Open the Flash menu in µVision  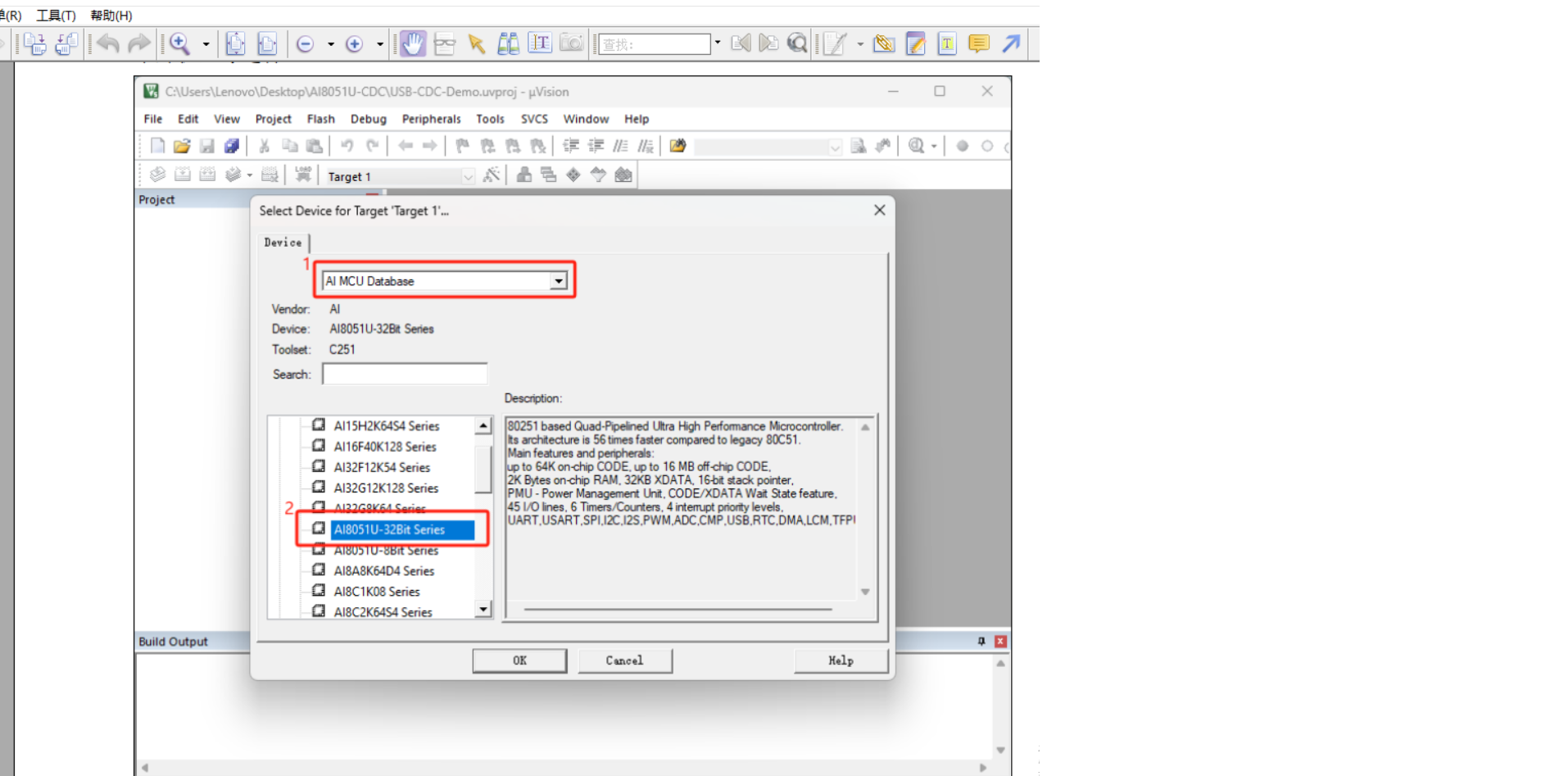(320, 119)
